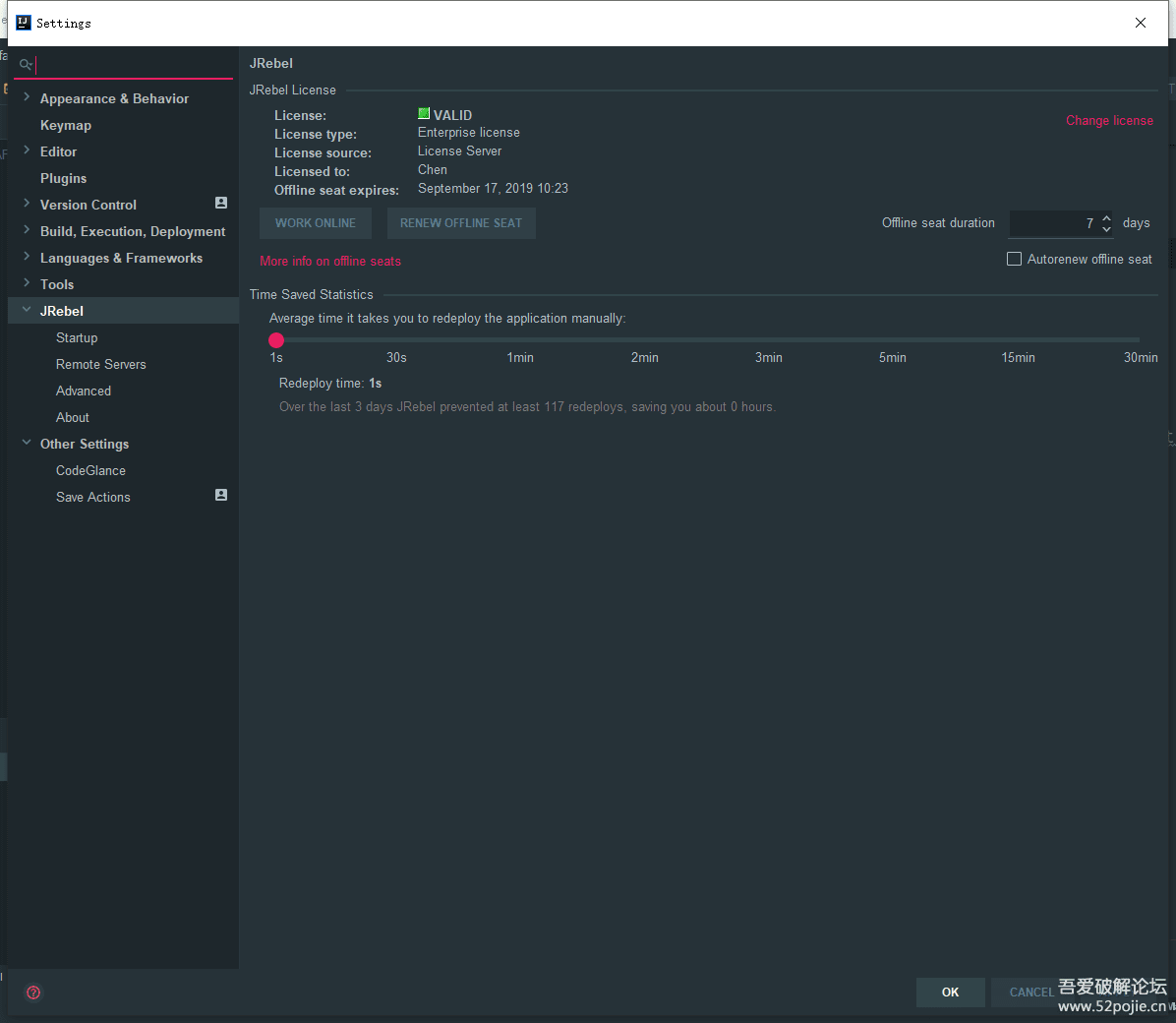Click RENEW OFFLINE SEAT button
Screen dimensions: 1176x1023
coord(461,223)
